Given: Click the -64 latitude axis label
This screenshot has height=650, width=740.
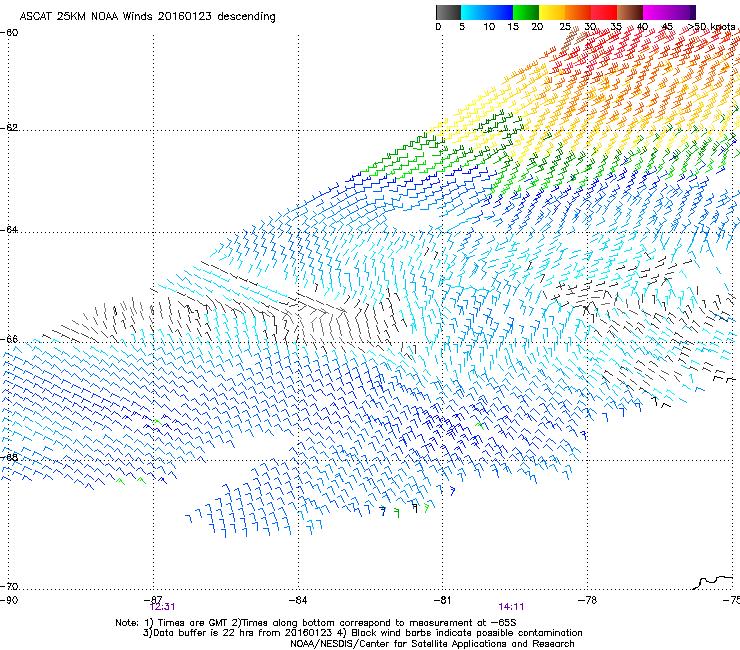Looking at the screenshot, I should coord(9,229).
